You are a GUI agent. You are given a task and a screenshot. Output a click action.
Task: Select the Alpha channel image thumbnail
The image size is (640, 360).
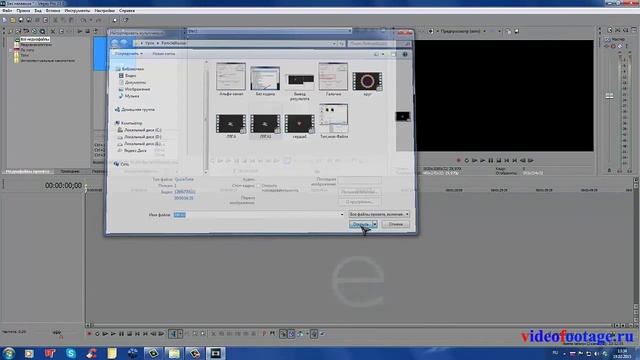tap(231, 76)
